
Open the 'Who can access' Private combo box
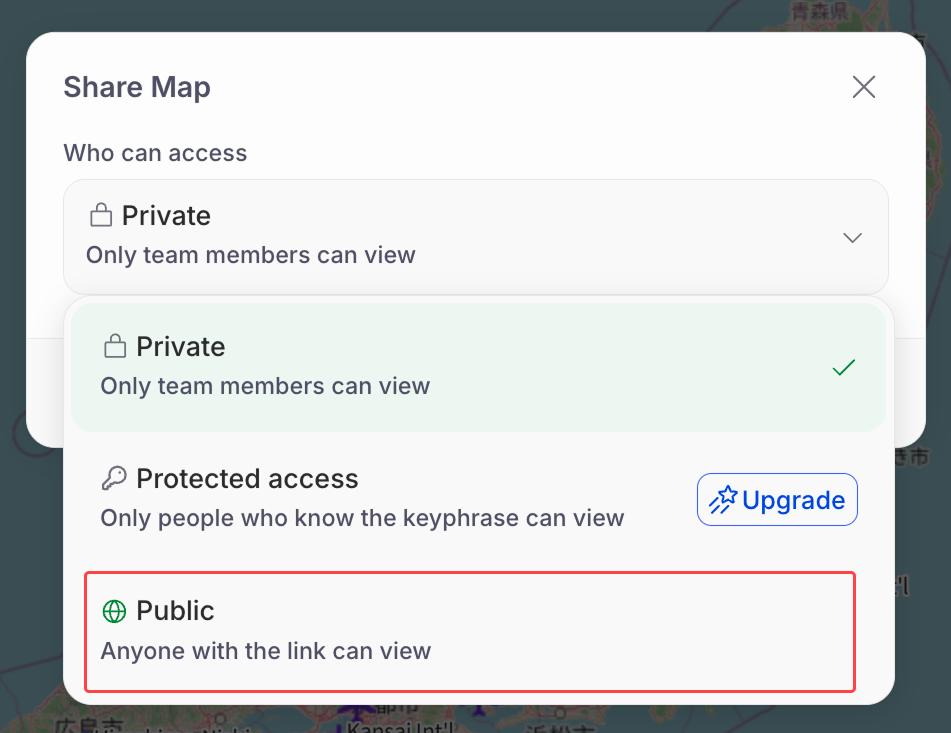click(476, 237)
